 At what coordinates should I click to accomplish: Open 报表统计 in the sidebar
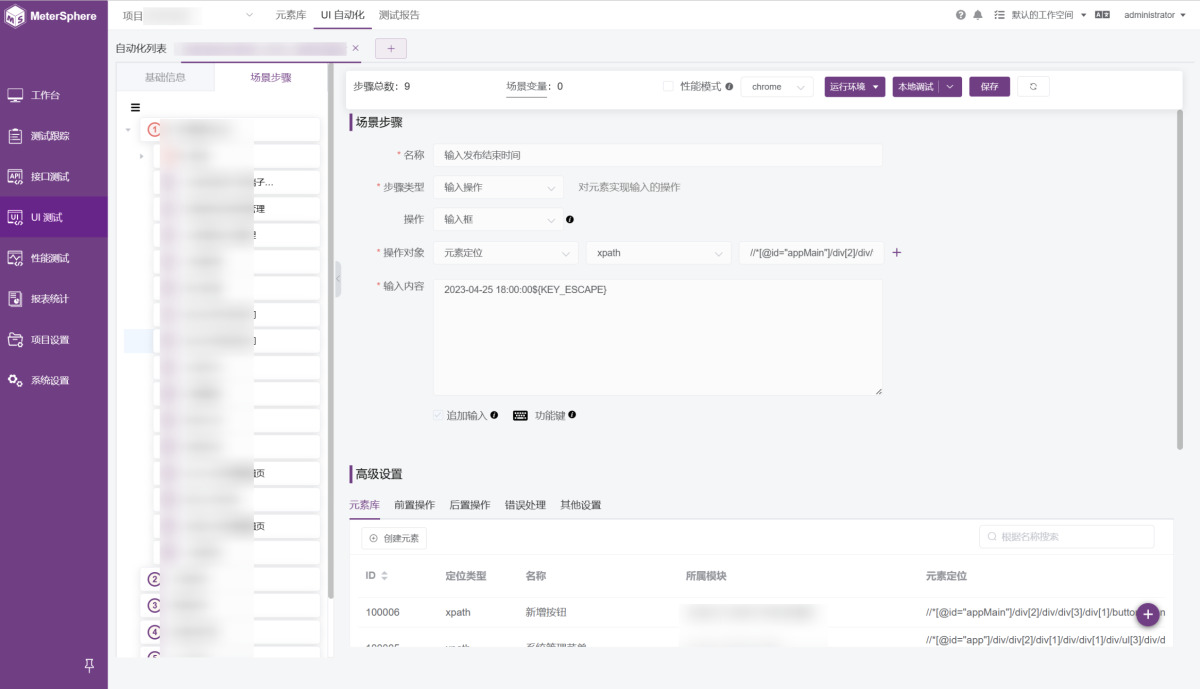[54, 299]
